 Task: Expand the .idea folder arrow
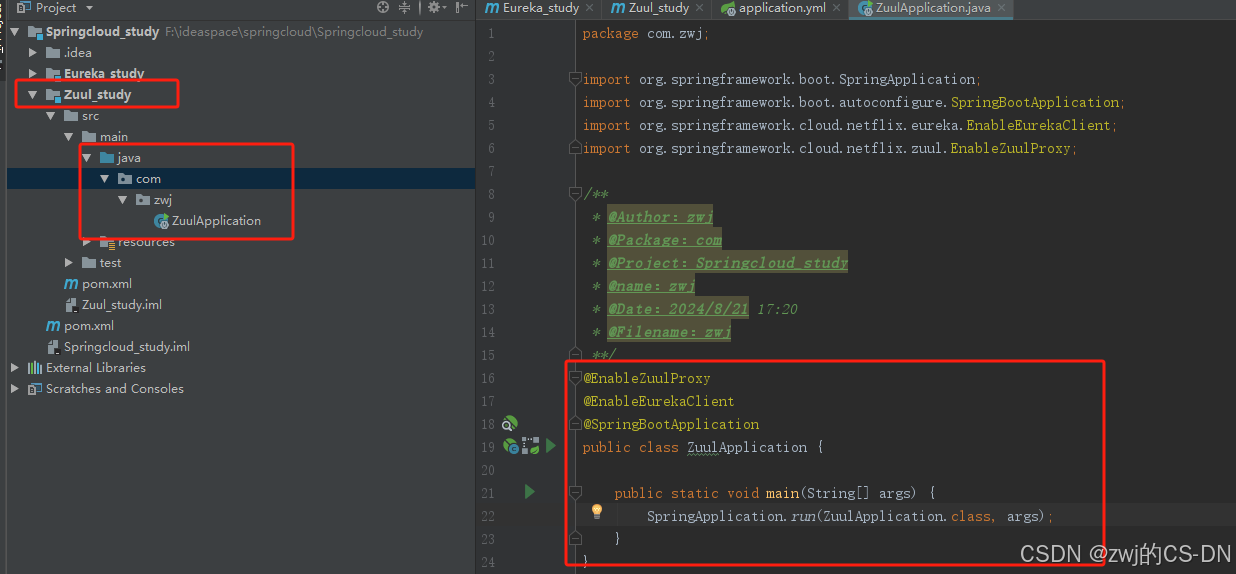33,53
